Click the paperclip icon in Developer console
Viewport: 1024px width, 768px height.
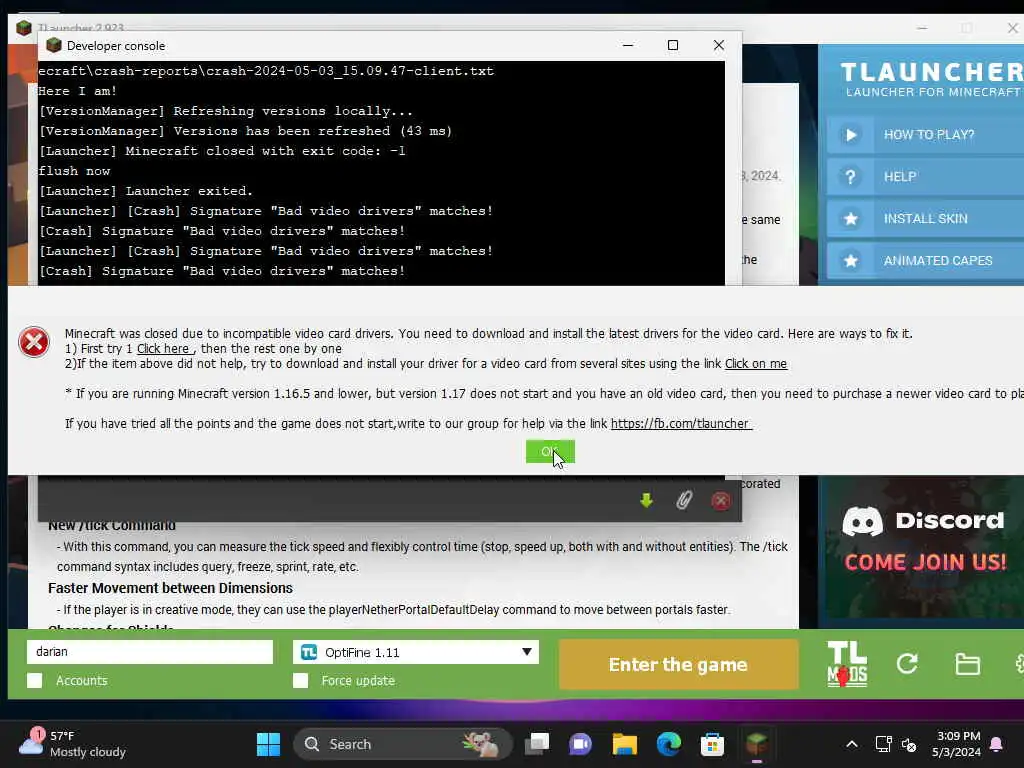coord(683,500)
